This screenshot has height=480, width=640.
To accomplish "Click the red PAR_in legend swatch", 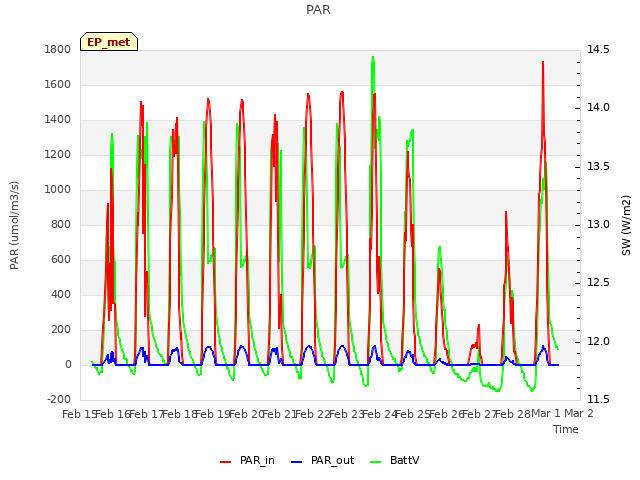I will (226, 462).
